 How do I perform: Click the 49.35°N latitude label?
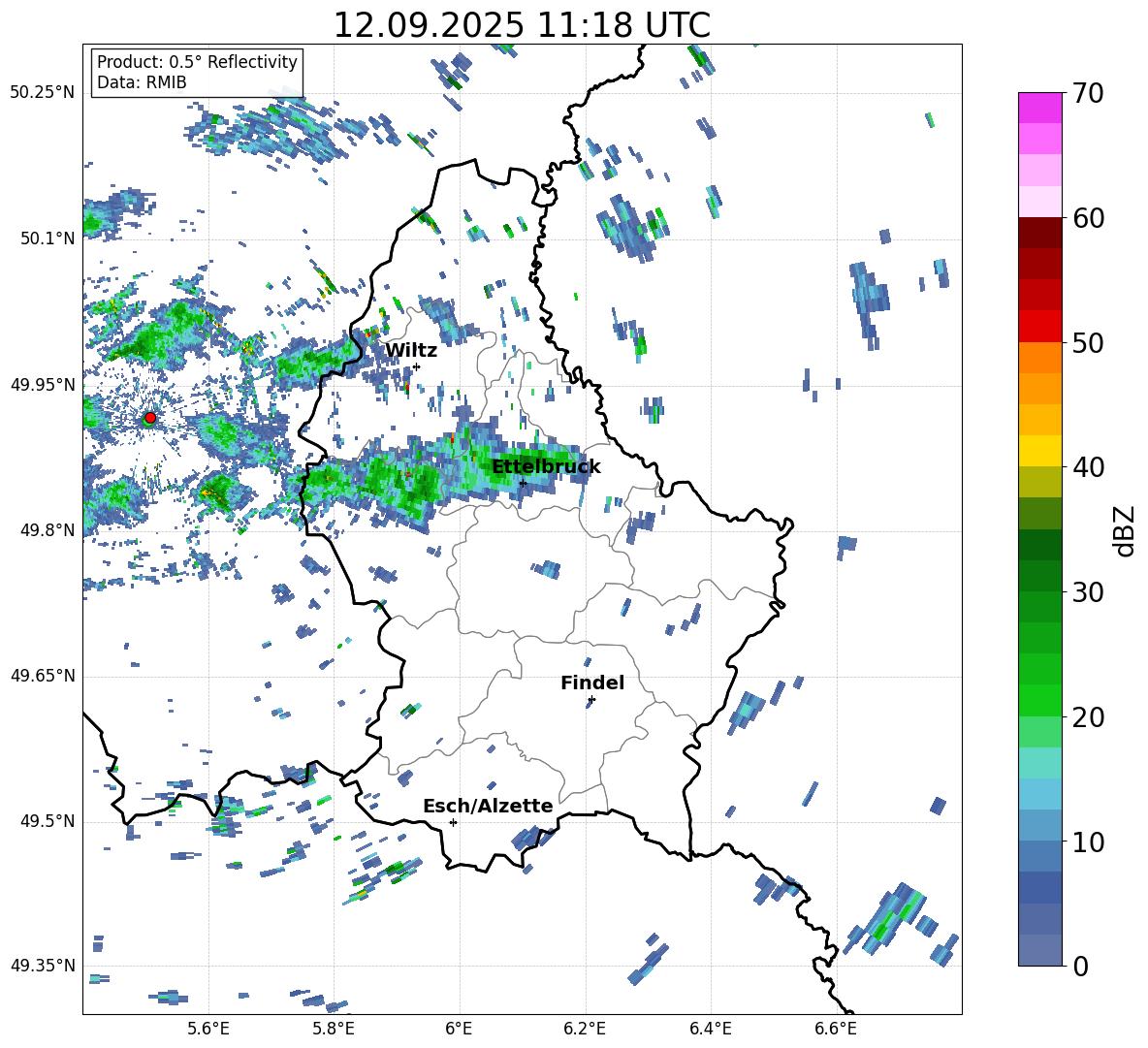coord(43,966)
